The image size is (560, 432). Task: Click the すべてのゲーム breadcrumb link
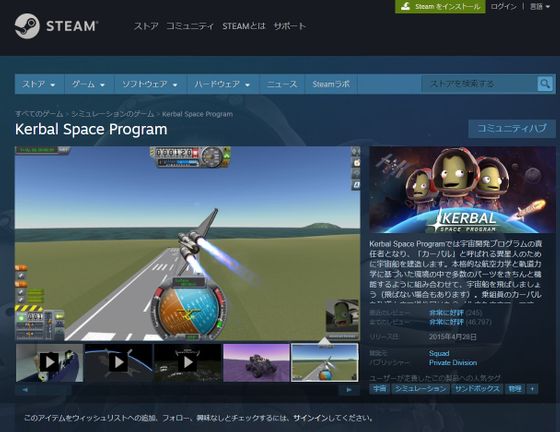tap(39, 114)
